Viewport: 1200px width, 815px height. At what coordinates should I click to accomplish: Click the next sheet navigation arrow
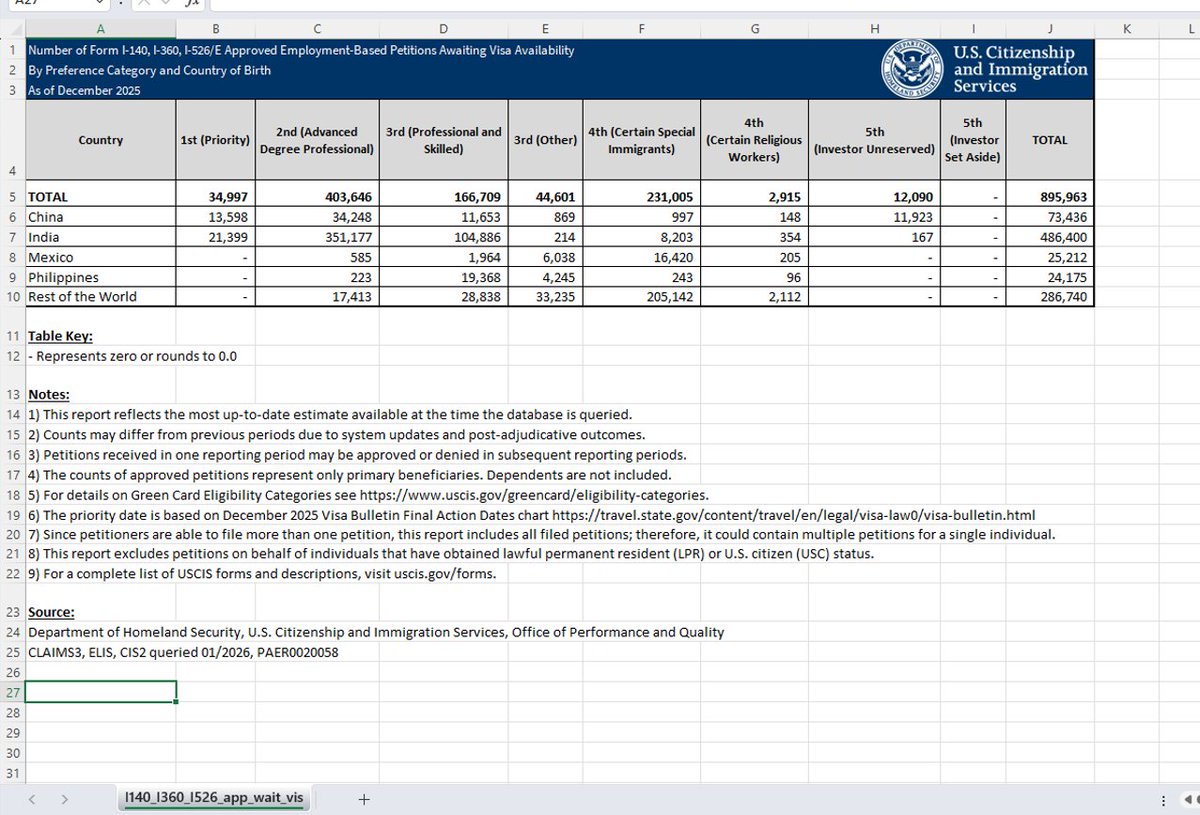(65, 799)
